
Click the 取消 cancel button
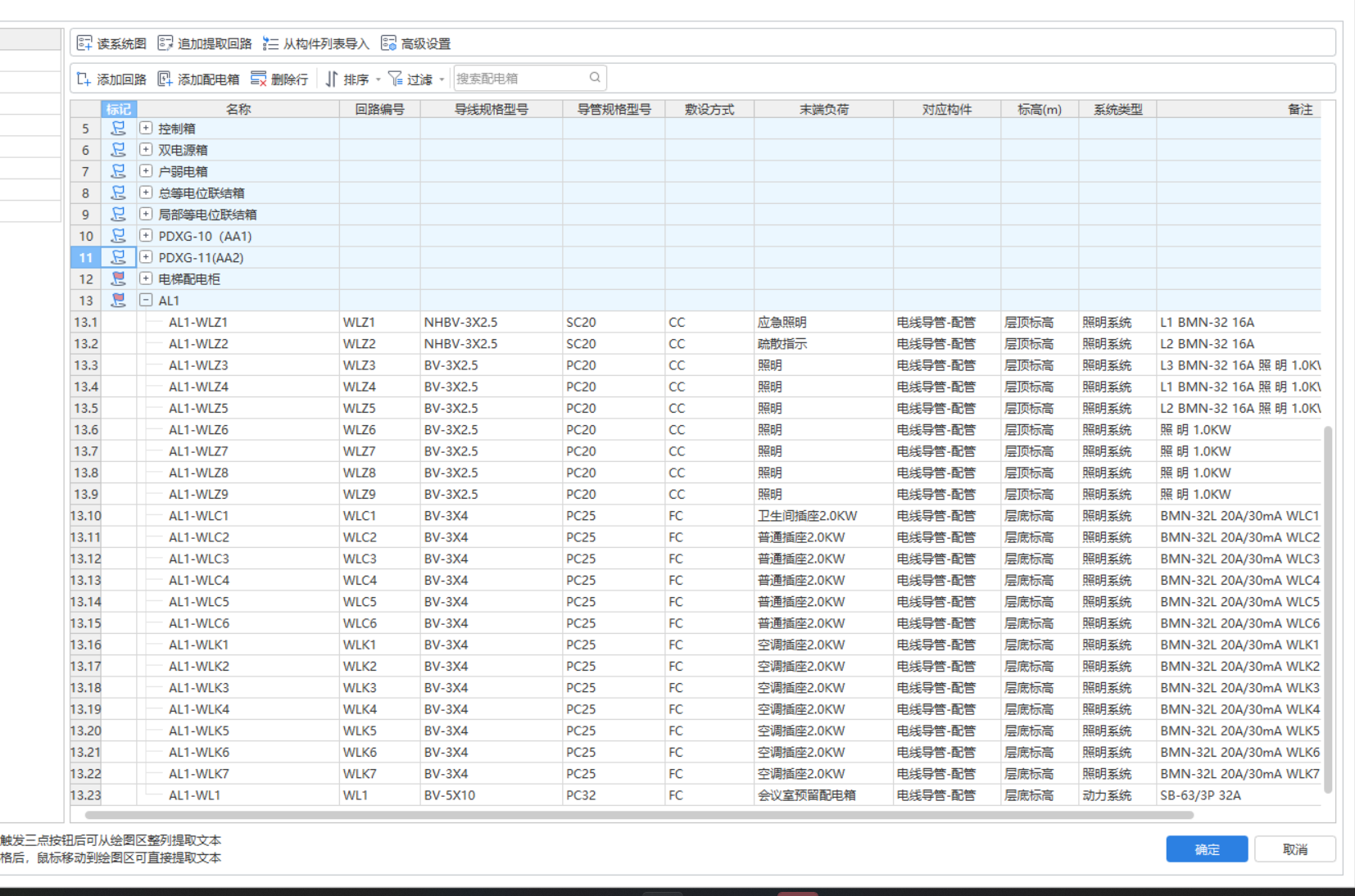pyautogui.click(x=1295, y=849)
